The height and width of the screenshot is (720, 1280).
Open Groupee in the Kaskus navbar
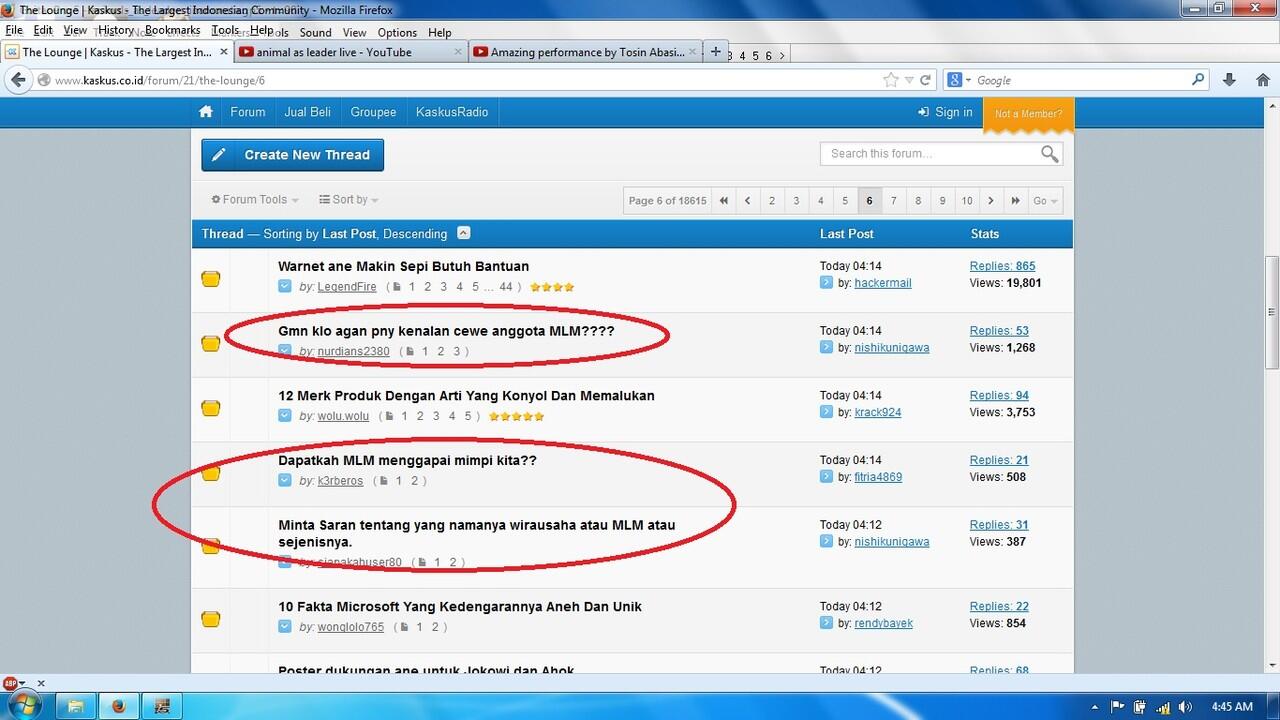(x=373, y=112)
